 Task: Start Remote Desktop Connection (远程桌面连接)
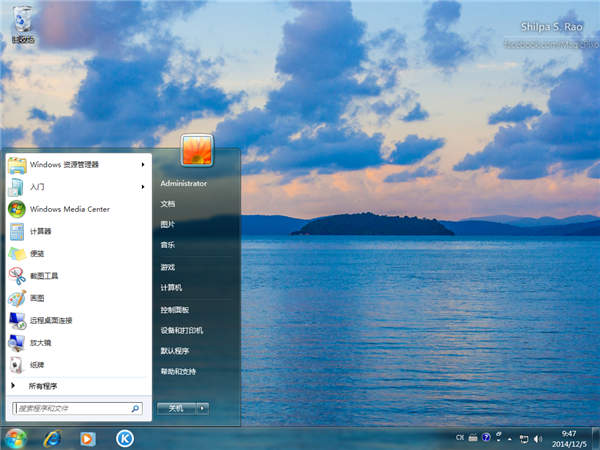pyautogui.click(x=50, y=320)
